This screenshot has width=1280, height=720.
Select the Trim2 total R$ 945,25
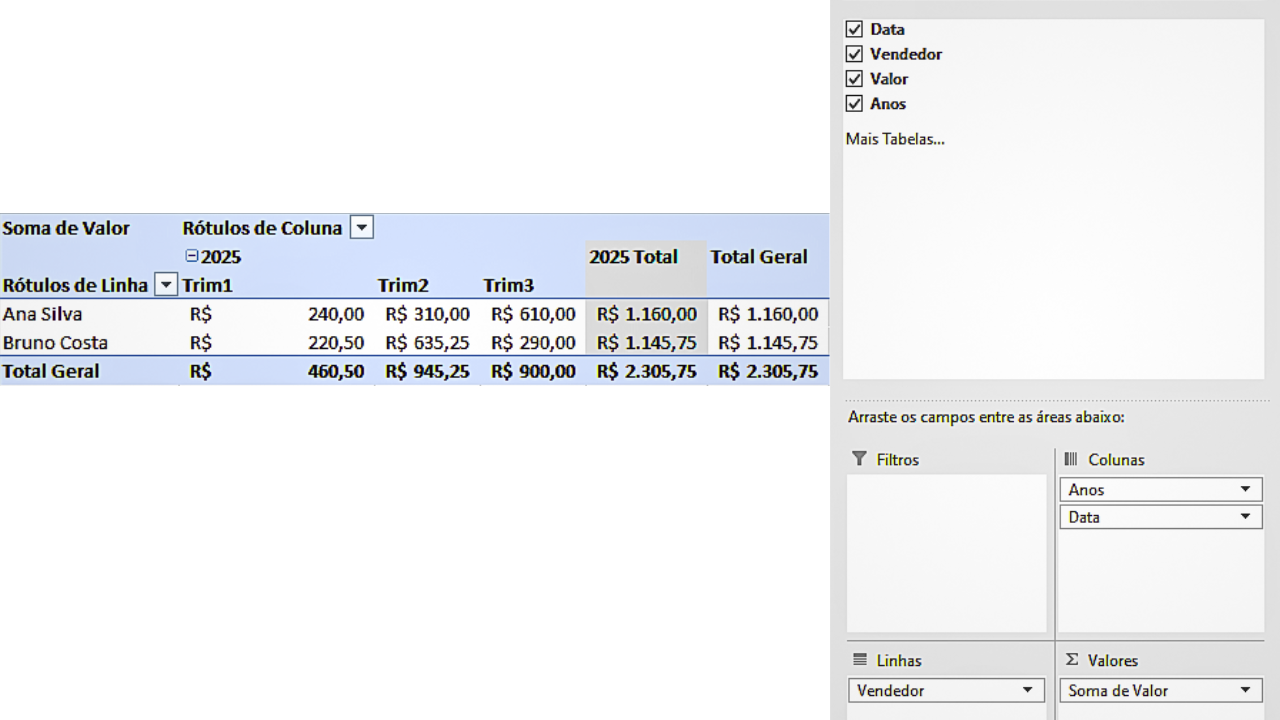click(x=427, y=371)
